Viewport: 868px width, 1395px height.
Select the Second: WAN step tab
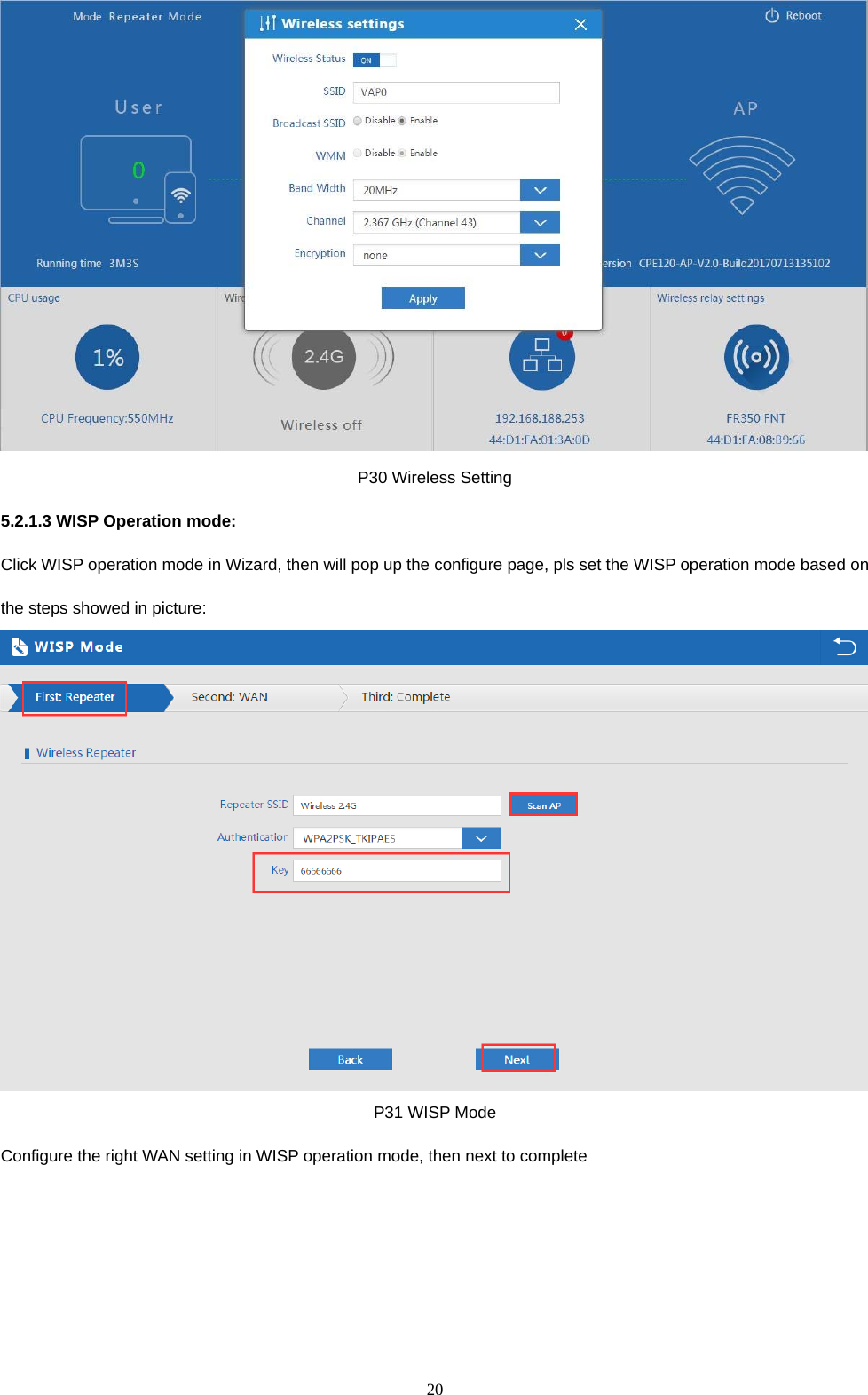(229, 697)
